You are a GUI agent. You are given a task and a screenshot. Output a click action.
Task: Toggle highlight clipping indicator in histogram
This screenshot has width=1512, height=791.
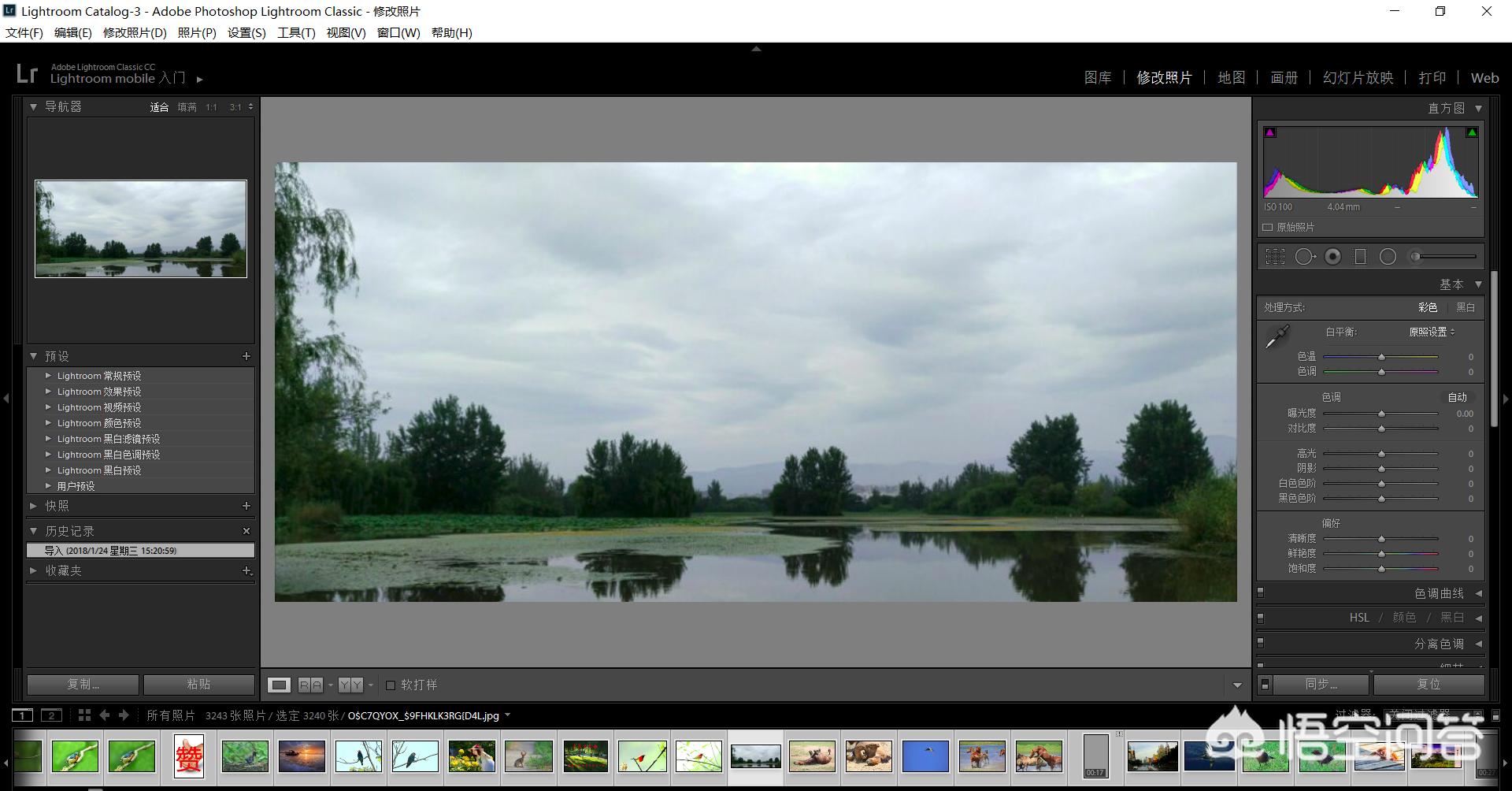[x=1472, y=132]
